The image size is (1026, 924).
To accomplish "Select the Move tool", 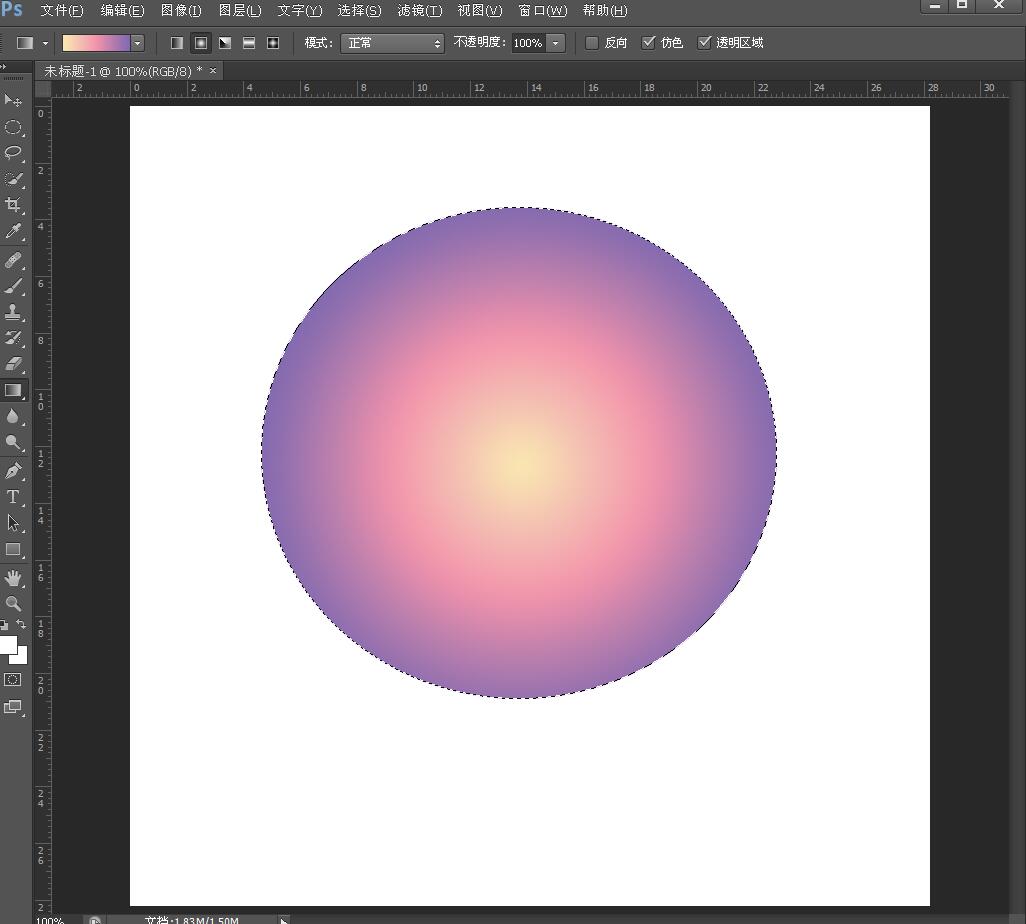I will coord(13,101).
